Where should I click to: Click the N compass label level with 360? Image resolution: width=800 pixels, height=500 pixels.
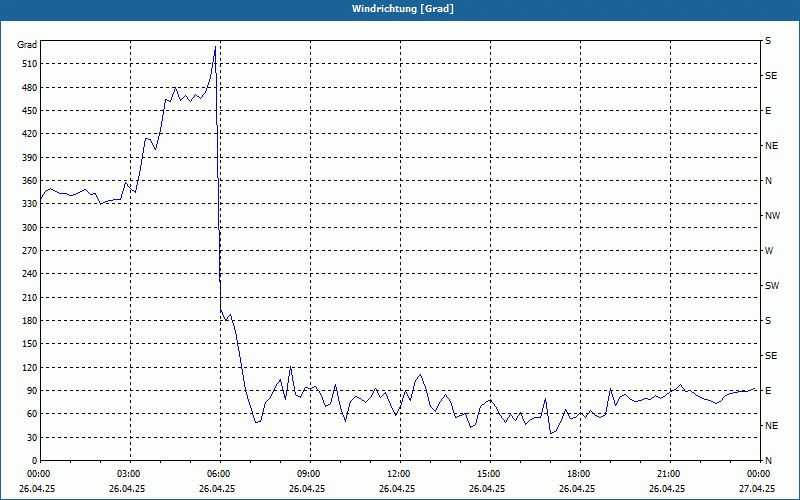tap(768, 181)
